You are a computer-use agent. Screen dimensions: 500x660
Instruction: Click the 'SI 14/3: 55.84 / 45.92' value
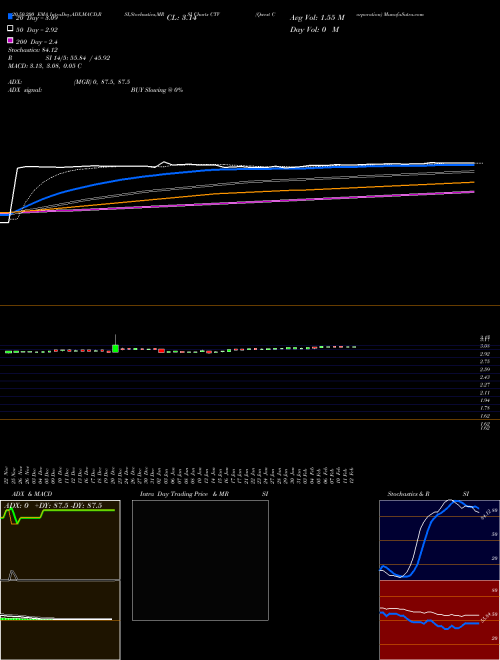[78, 58]
